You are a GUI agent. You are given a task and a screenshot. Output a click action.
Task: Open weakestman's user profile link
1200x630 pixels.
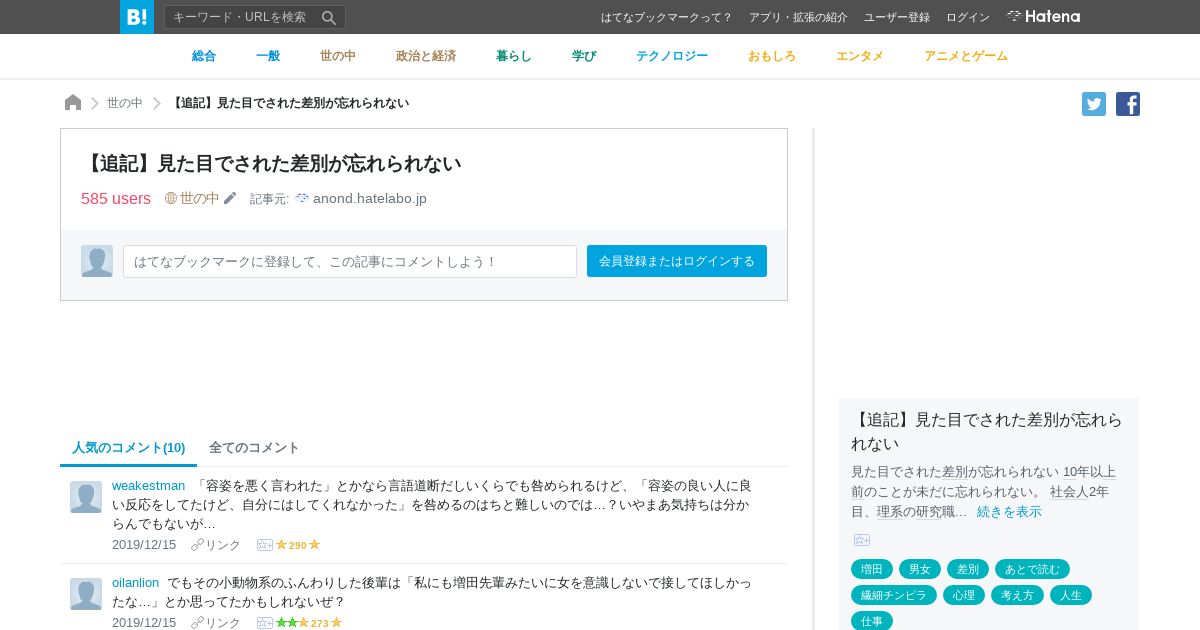click(x=149, y=485)
